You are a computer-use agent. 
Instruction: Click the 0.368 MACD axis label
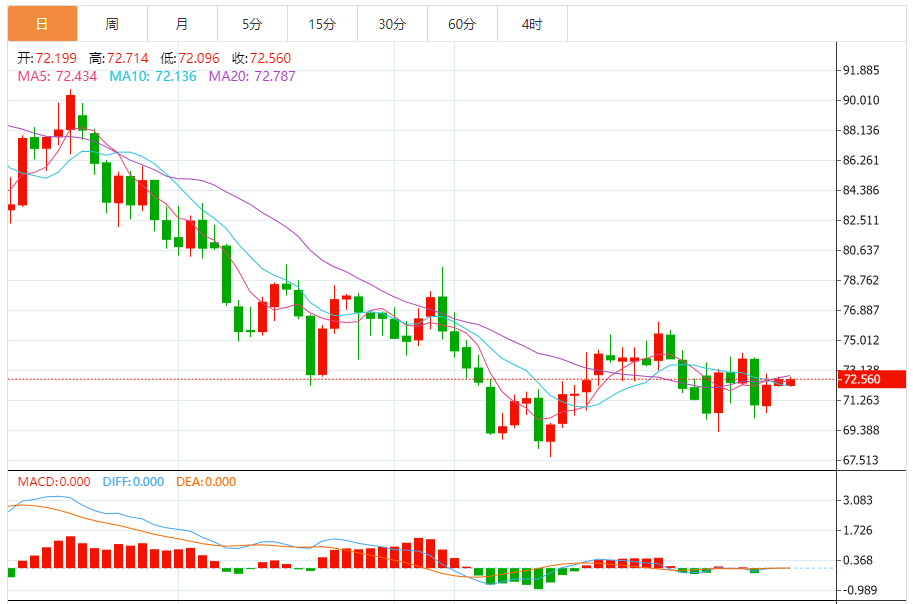(858, 560)
